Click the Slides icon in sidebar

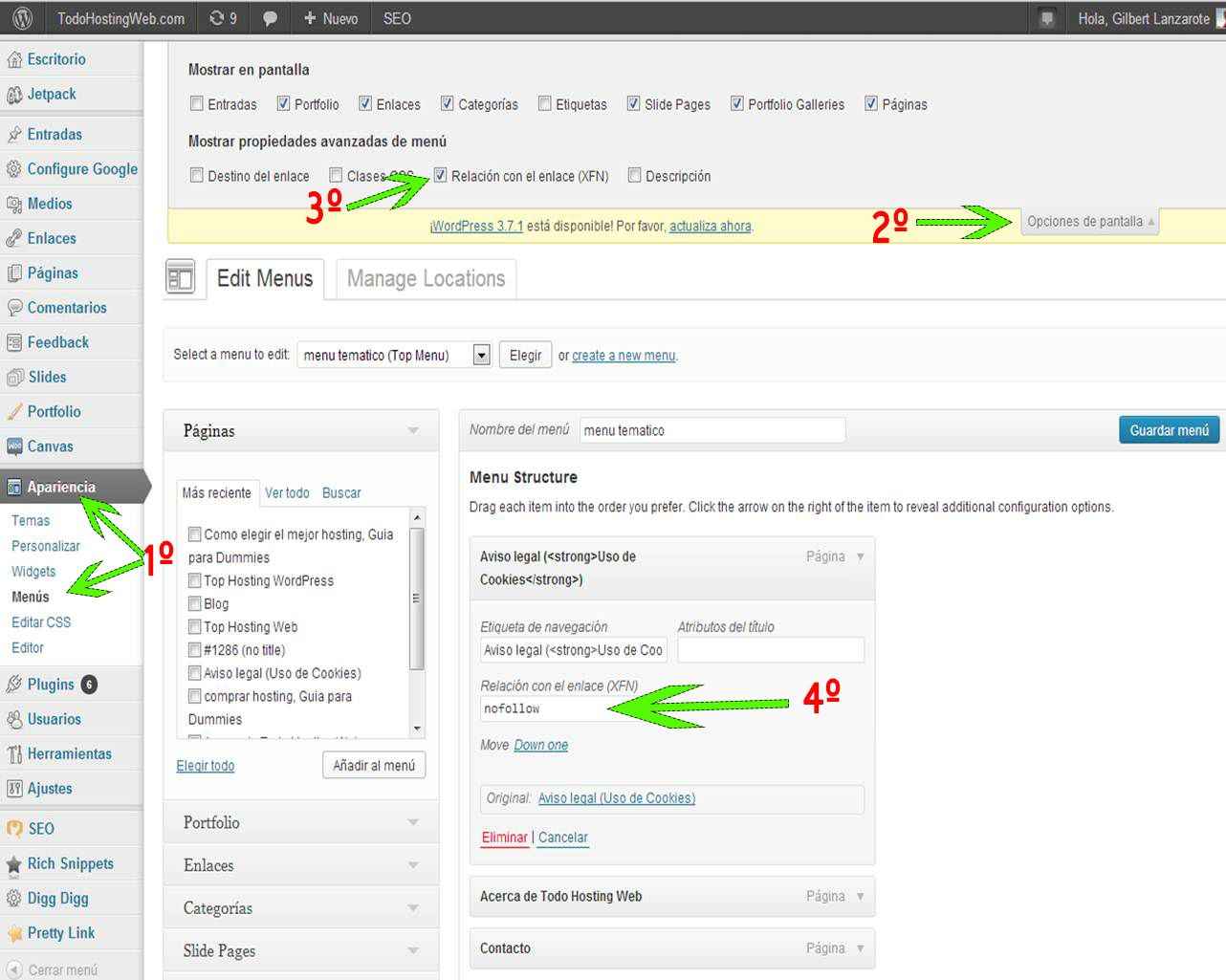14,377
